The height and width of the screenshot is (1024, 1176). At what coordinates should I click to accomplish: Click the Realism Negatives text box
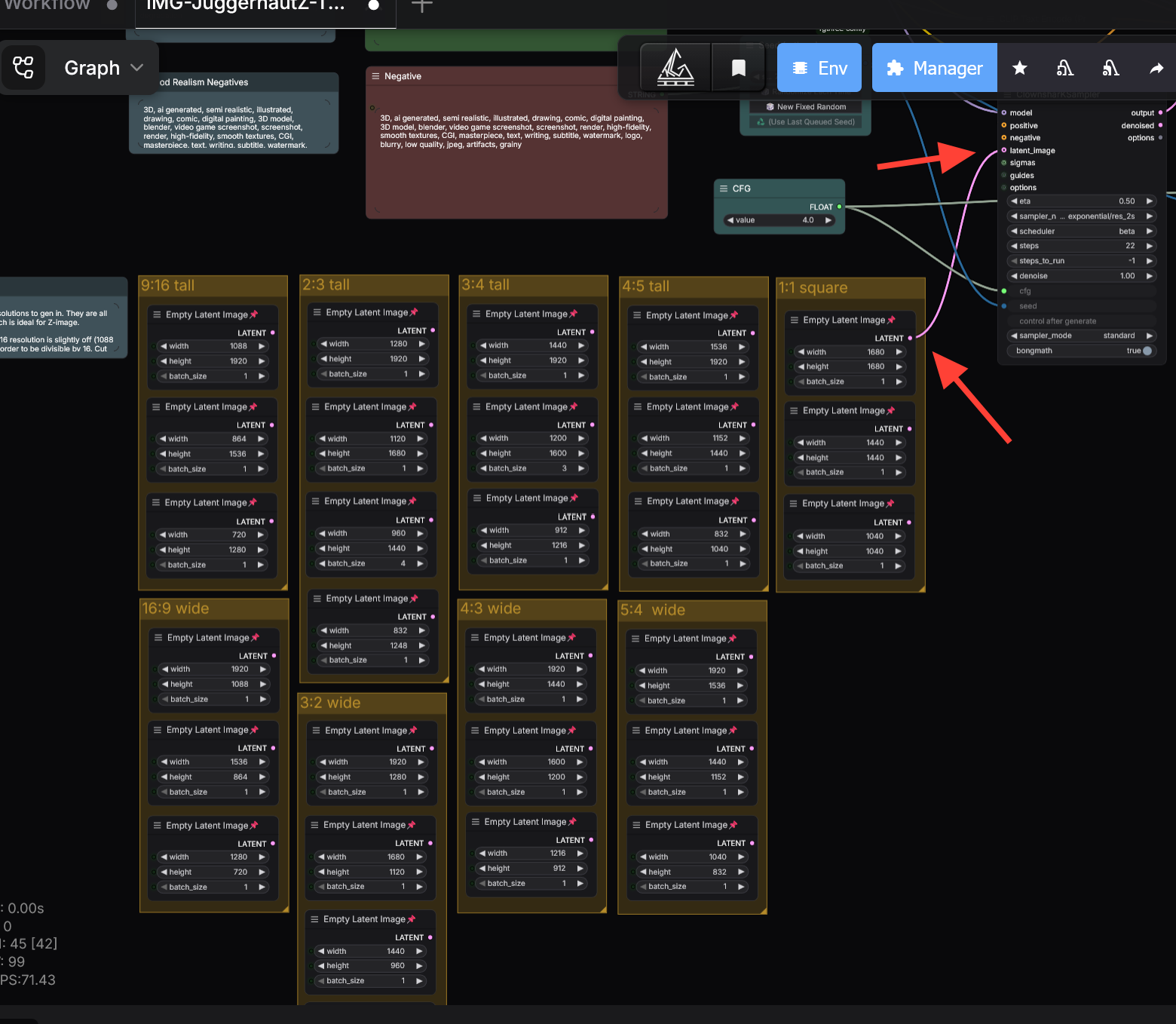click(x=234, y=124)
